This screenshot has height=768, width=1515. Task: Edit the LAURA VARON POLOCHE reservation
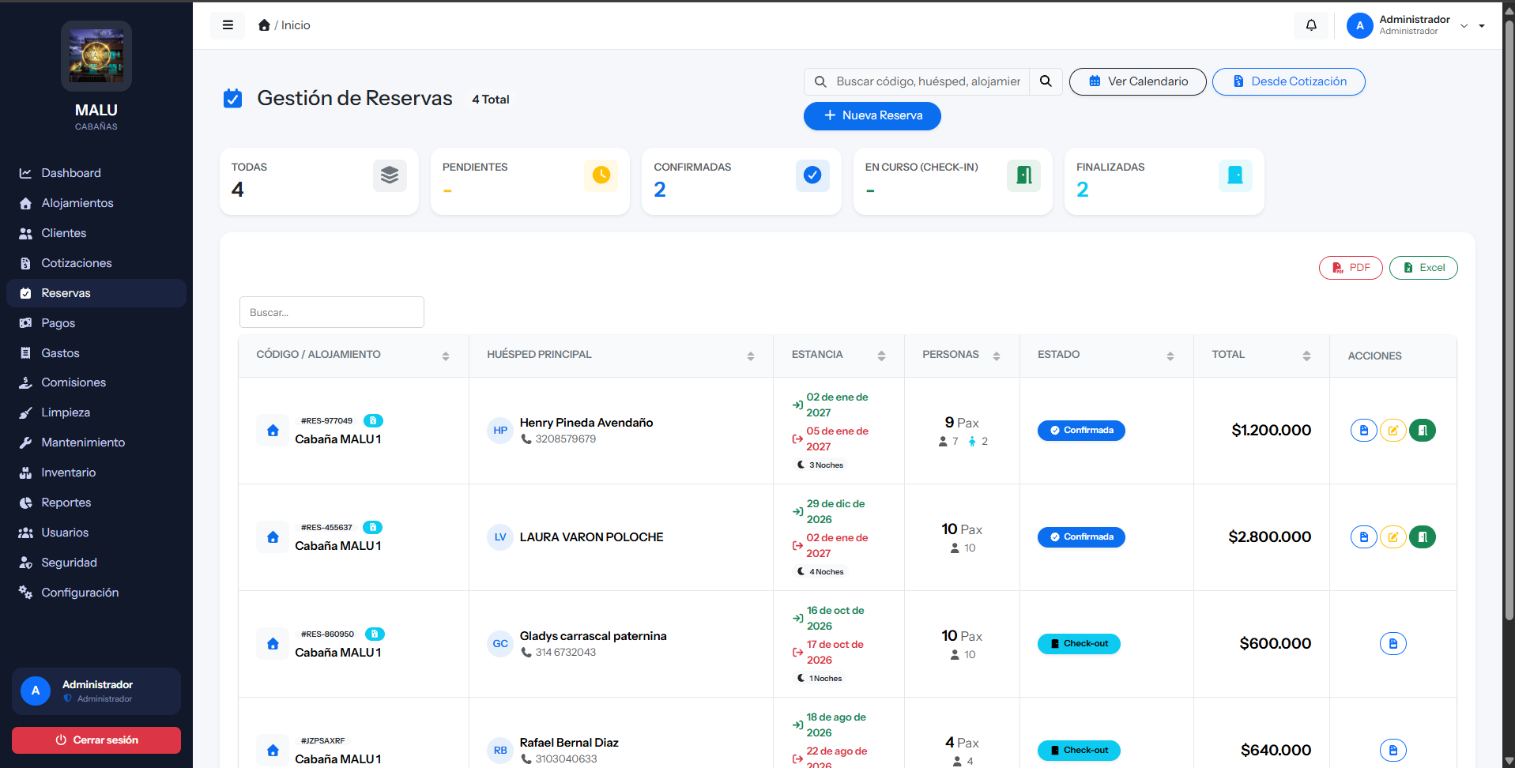click(x=1393, y=537)
